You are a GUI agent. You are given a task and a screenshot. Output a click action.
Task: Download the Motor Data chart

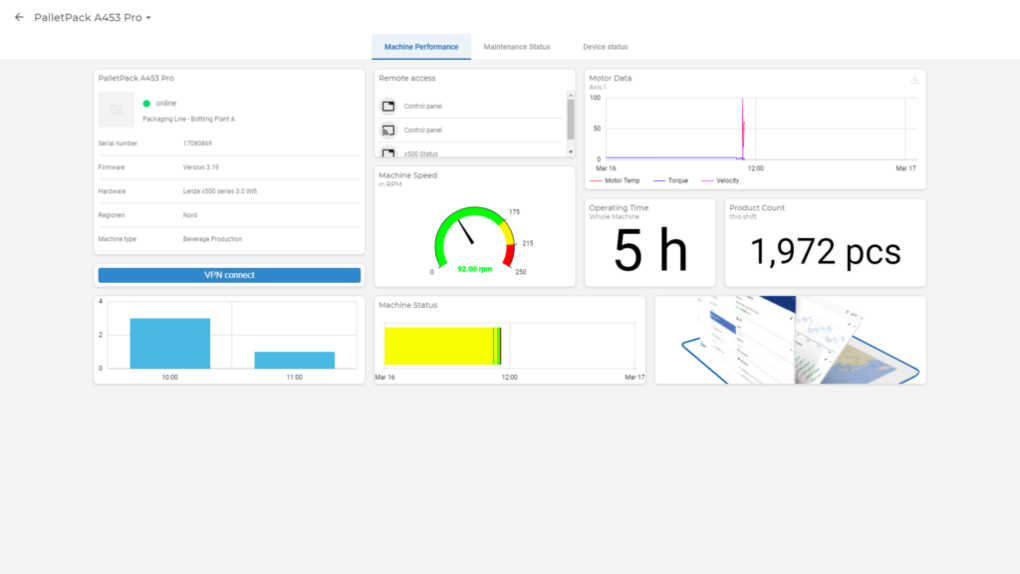pyautogui.click(x=914, y=80)
